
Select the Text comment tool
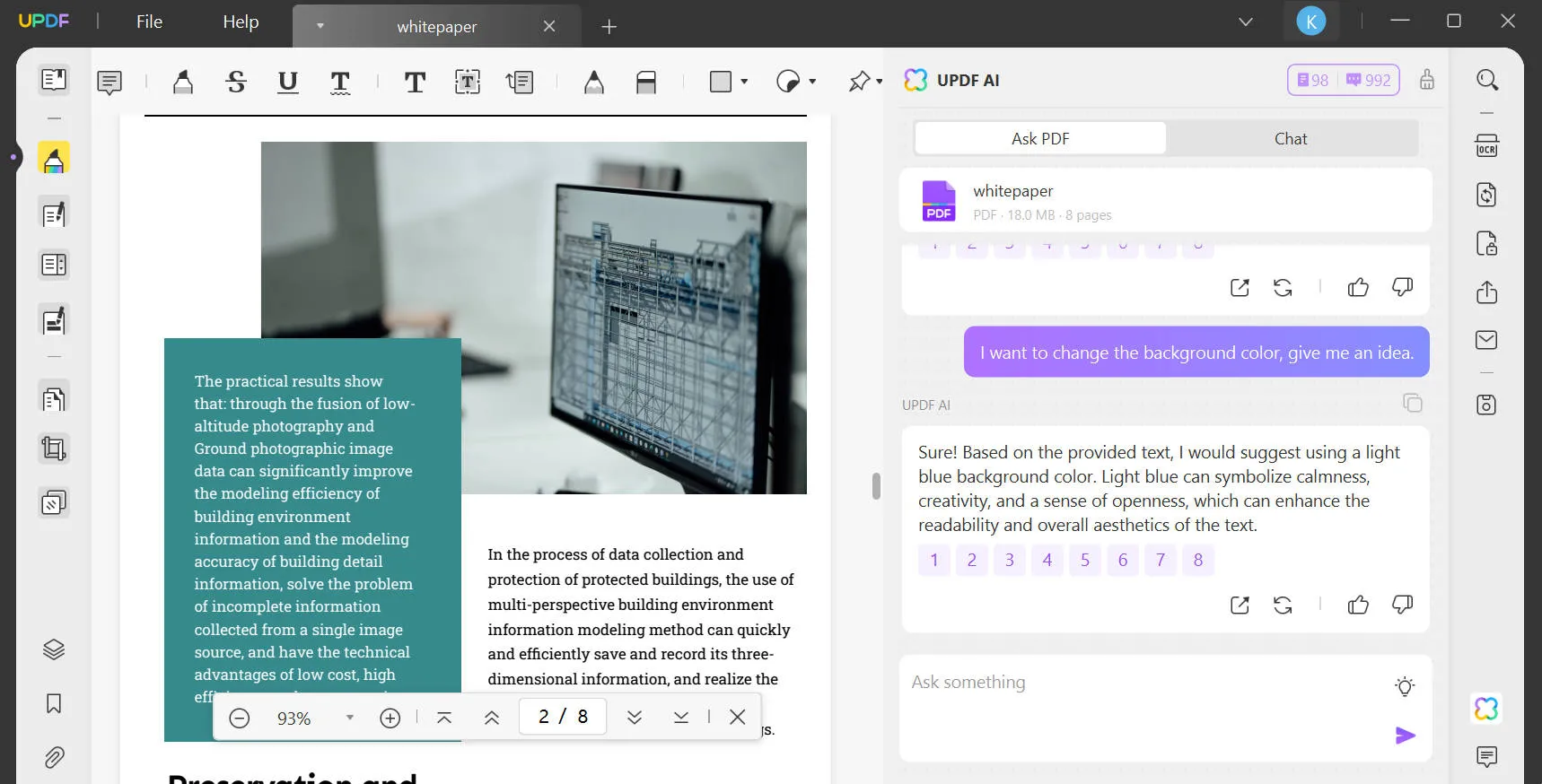[415, 83]
